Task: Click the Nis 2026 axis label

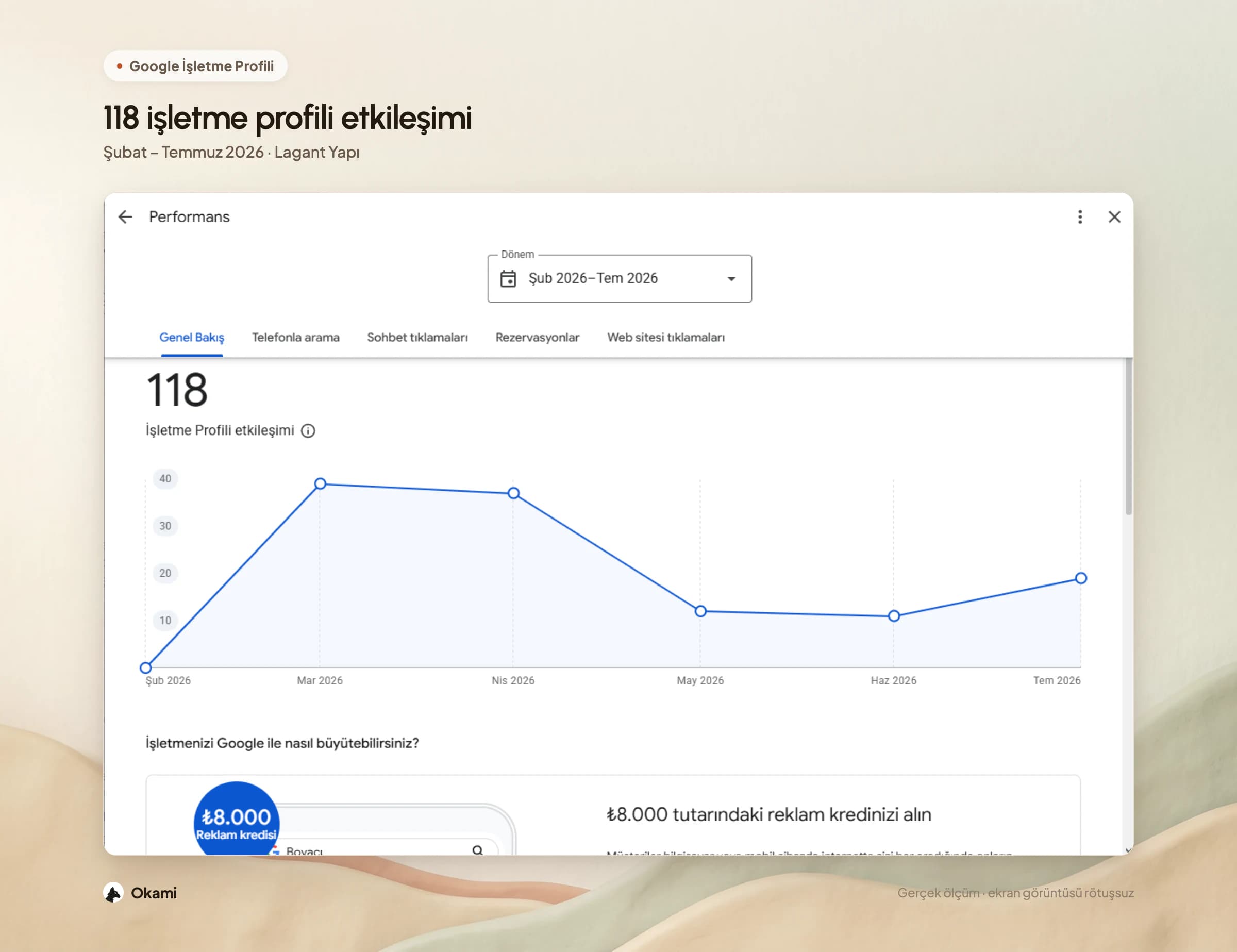Action: (513, 681)
